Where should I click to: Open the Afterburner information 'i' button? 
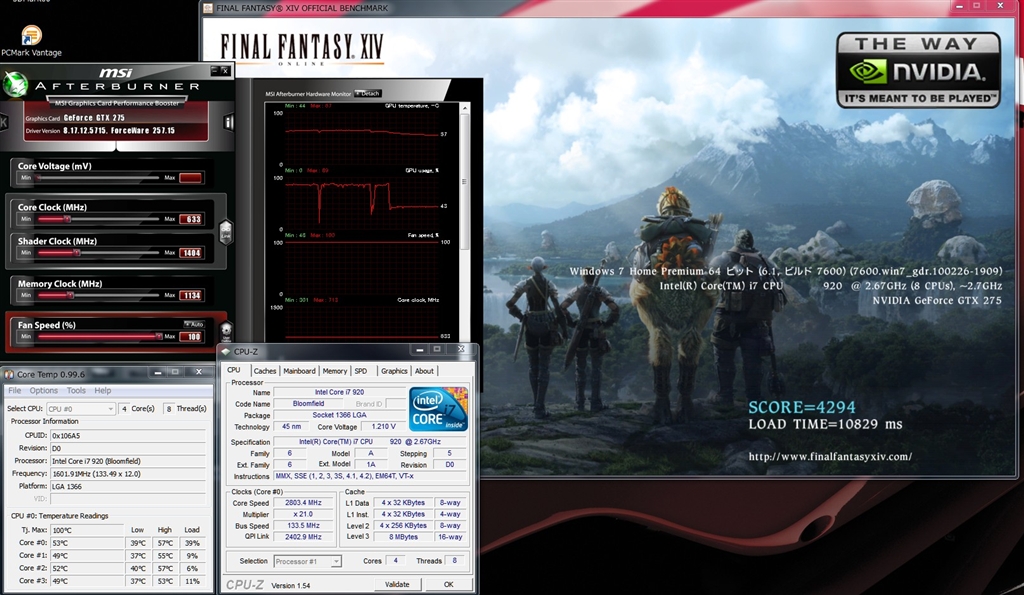[229, 122]
